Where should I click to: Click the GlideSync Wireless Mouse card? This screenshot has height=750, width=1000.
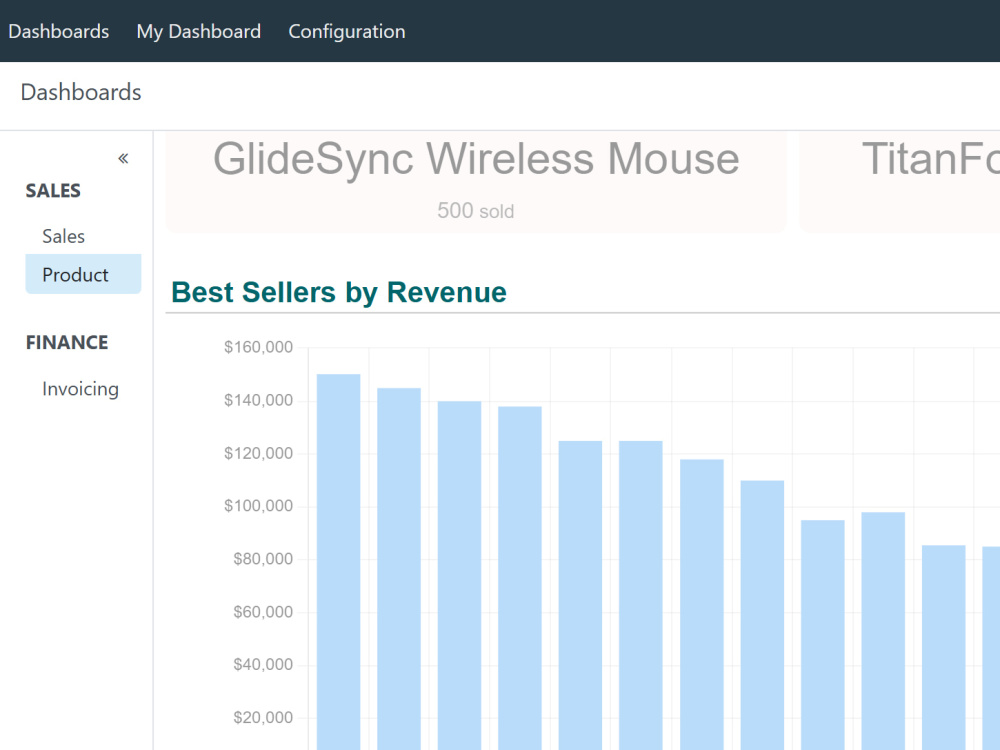(x=476, y=182)
